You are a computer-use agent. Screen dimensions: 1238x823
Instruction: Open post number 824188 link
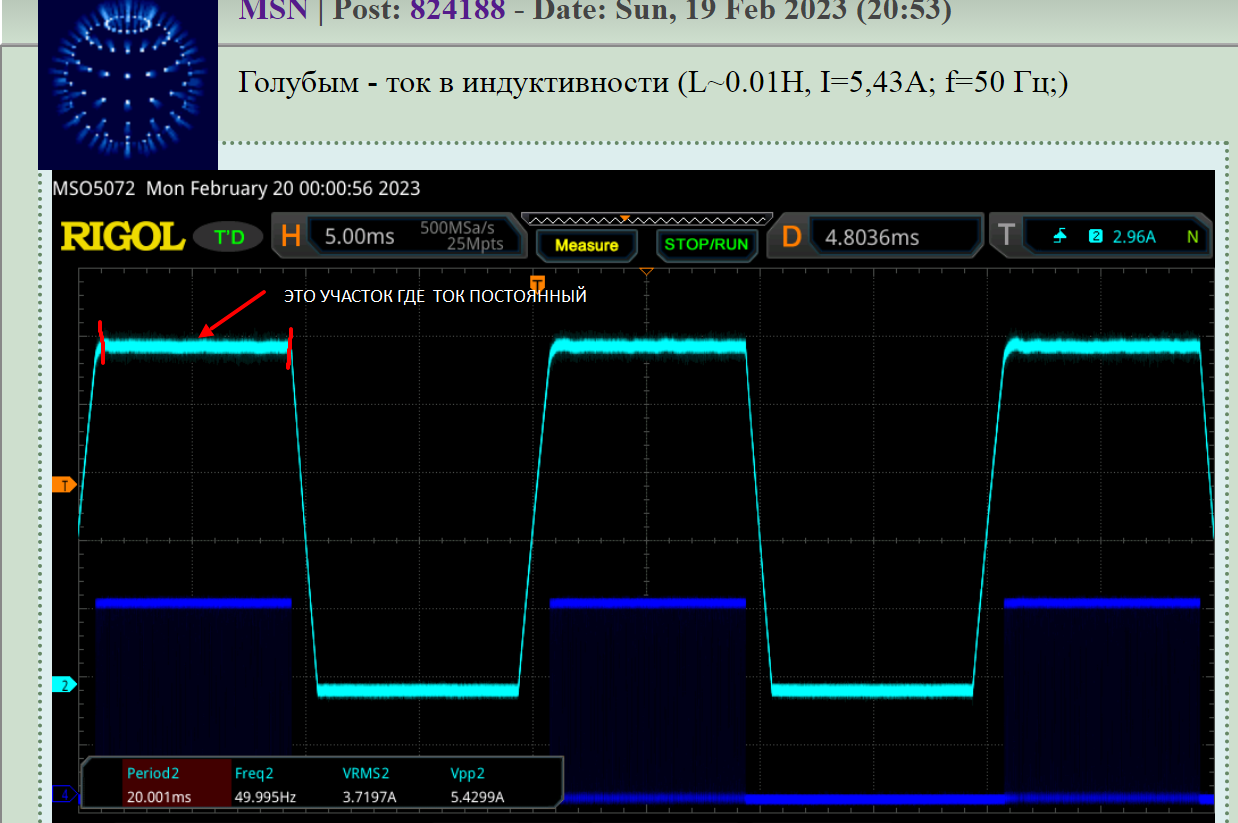tap(457, 10)
